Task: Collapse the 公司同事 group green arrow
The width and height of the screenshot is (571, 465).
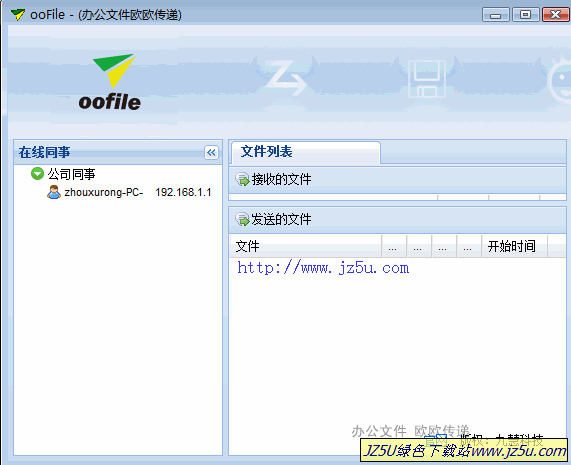Action: [37, 174]
